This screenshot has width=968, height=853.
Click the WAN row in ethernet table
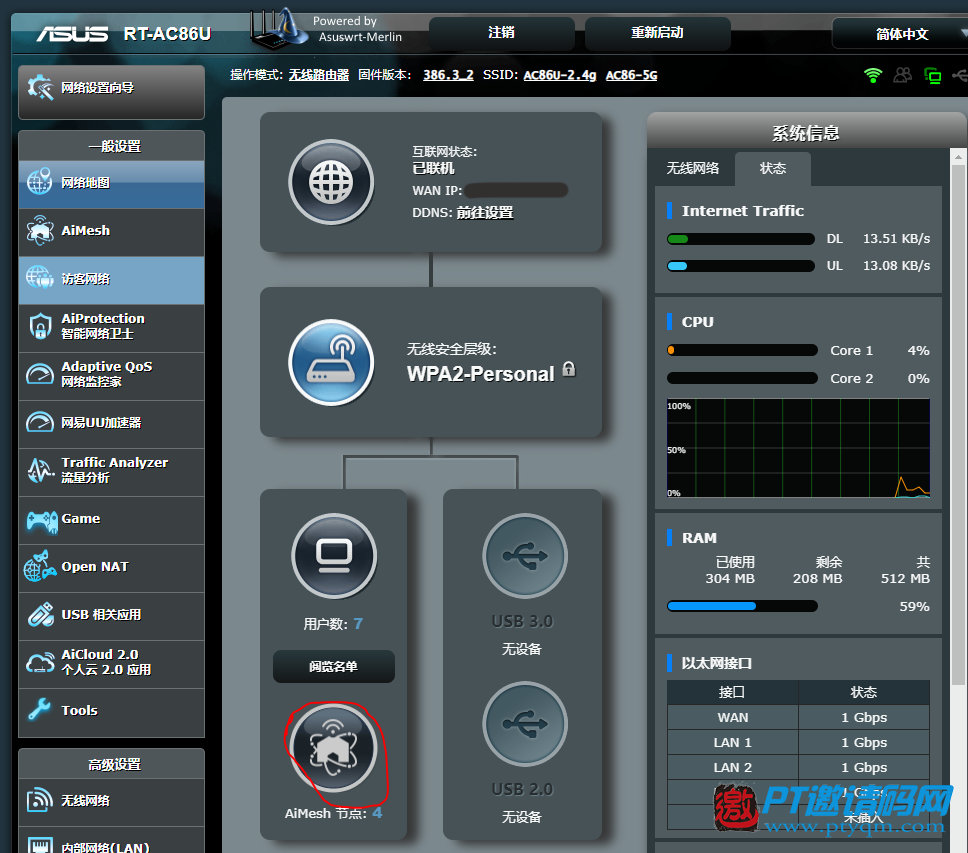(798, 718)
